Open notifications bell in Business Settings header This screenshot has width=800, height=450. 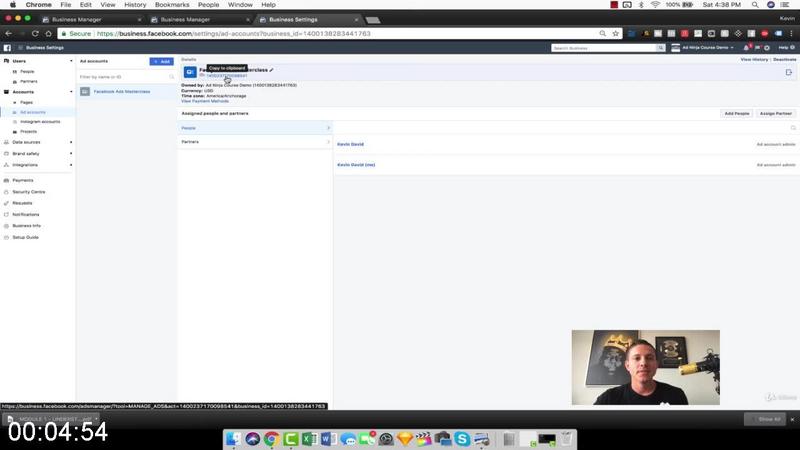[x=746, y=47]
